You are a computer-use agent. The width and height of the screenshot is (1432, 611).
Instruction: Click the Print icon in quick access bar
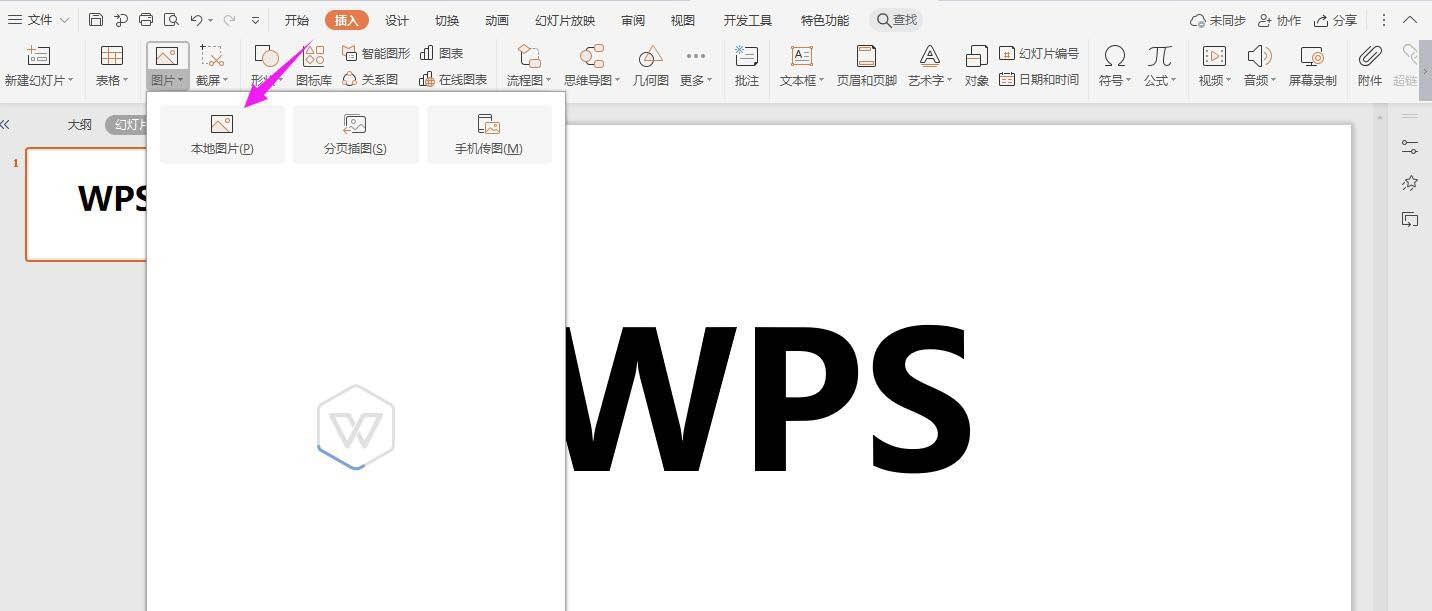(x=146, y=20)
